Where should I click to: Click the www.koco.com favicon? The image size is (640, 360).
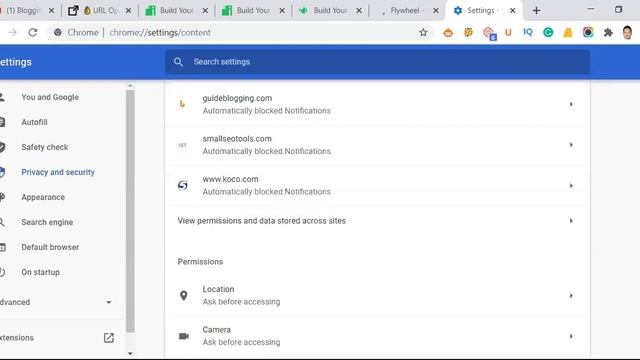tap(182, 185)
